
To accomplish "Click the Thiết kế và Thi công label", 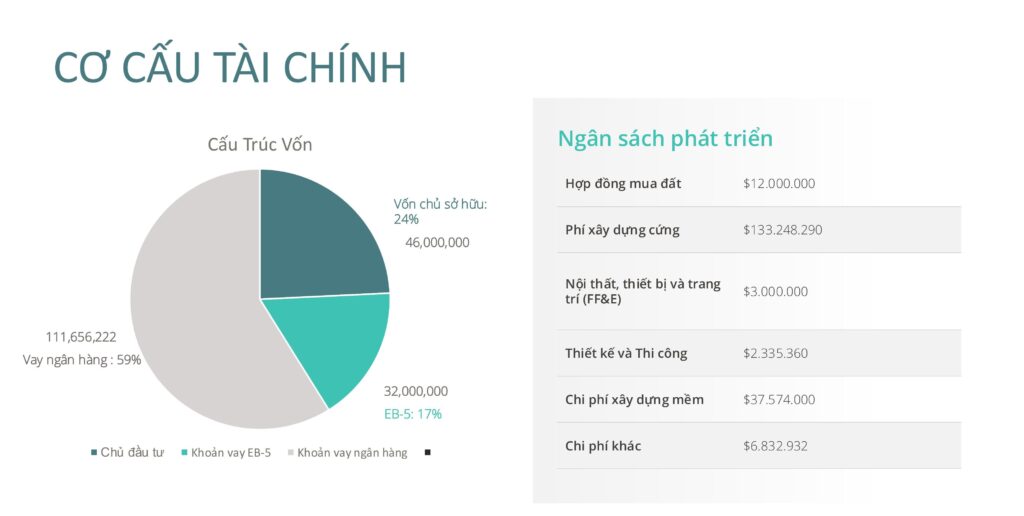I will pos(626,353).
